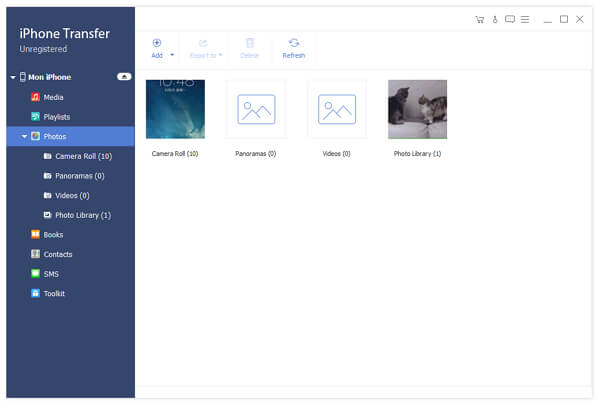The height and width of the screenshot is (406, 600).
Task: Click the Photo Library icon in sidebar
Action: 47,215
